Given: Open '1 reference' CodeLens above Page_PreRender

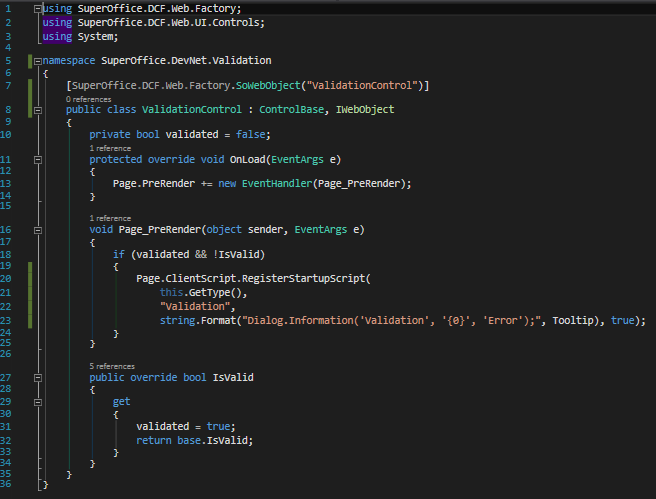Looking at the screenshot, I should pyautogui.click(x=110, y=218).
